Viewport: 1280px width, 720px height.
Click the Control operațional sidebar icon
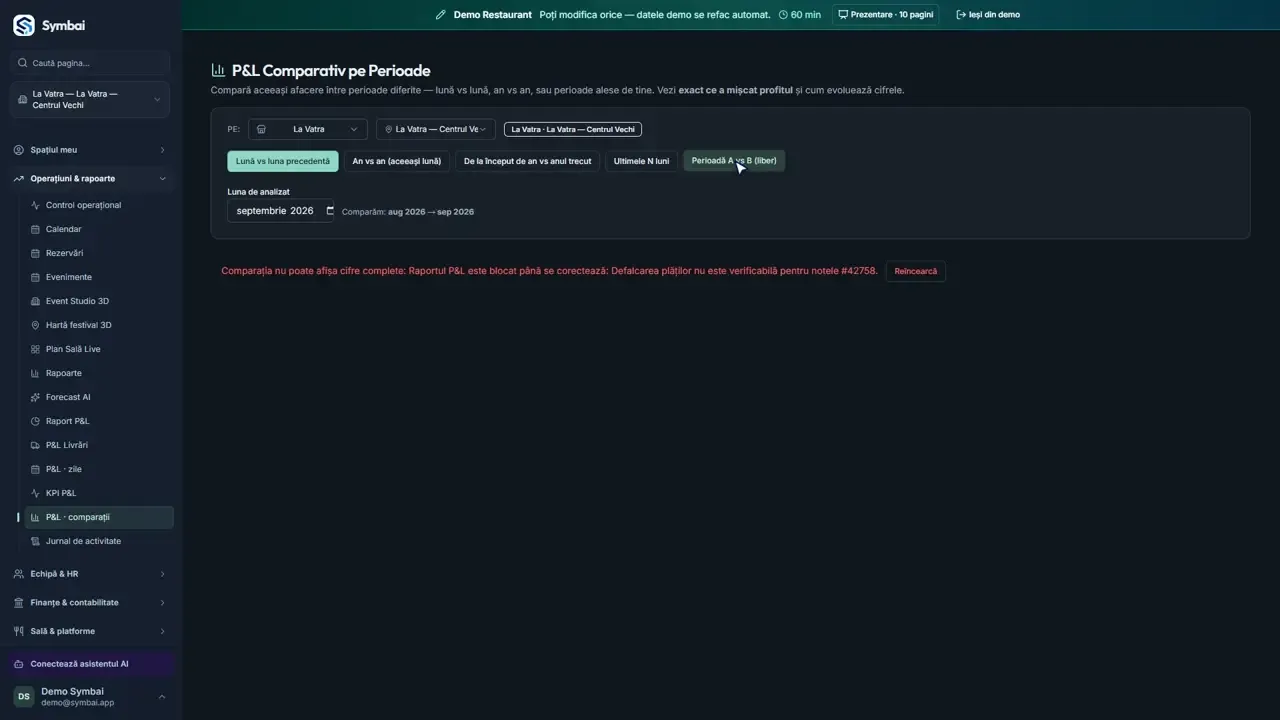coord(36,205)
